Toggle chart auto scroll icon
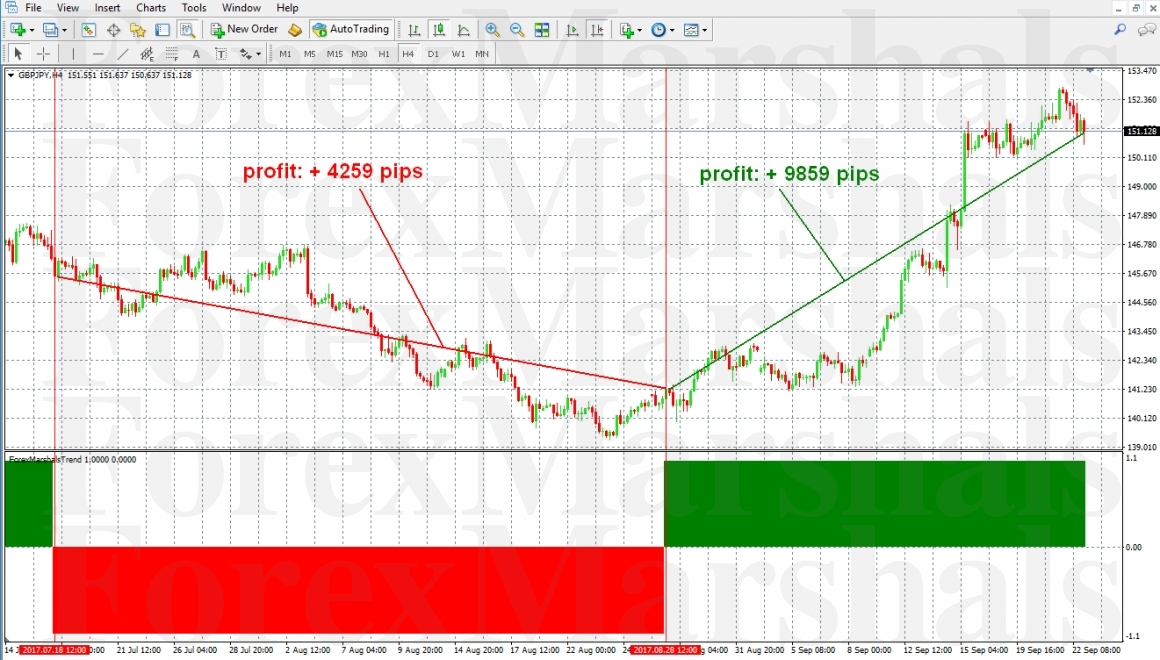This screenshot has height=660, width=1160. (x=572, y=30)
